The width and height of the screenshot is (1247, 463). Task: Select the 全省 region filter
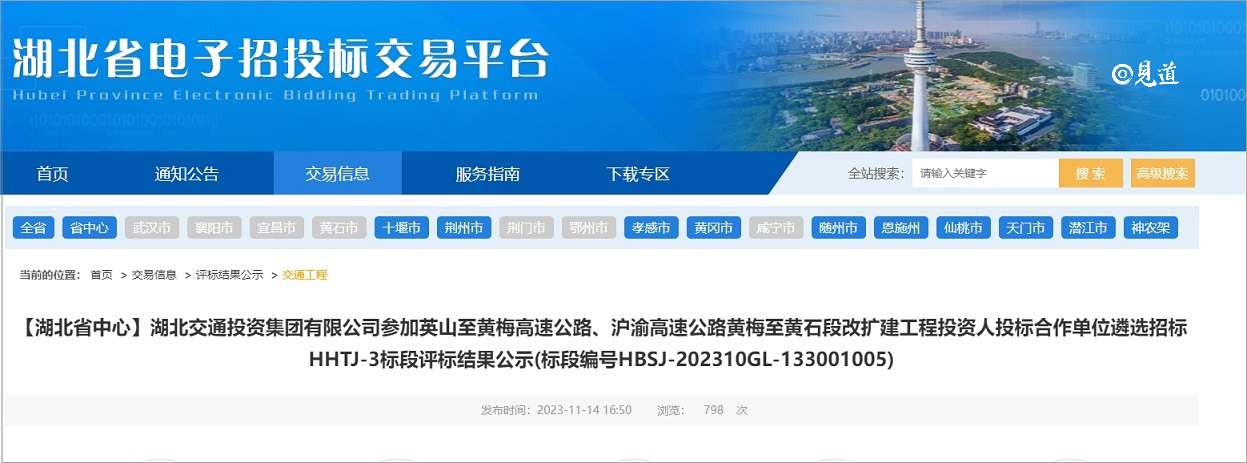point(33,228)
